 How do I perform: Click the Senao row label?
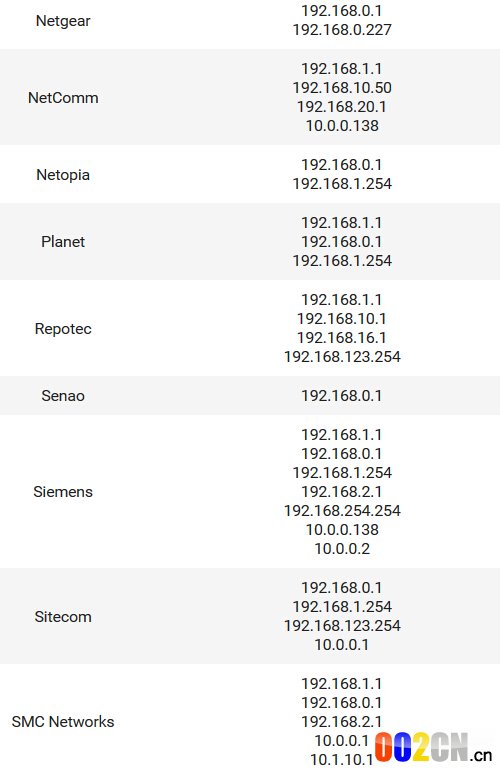(x=63, y=396)
